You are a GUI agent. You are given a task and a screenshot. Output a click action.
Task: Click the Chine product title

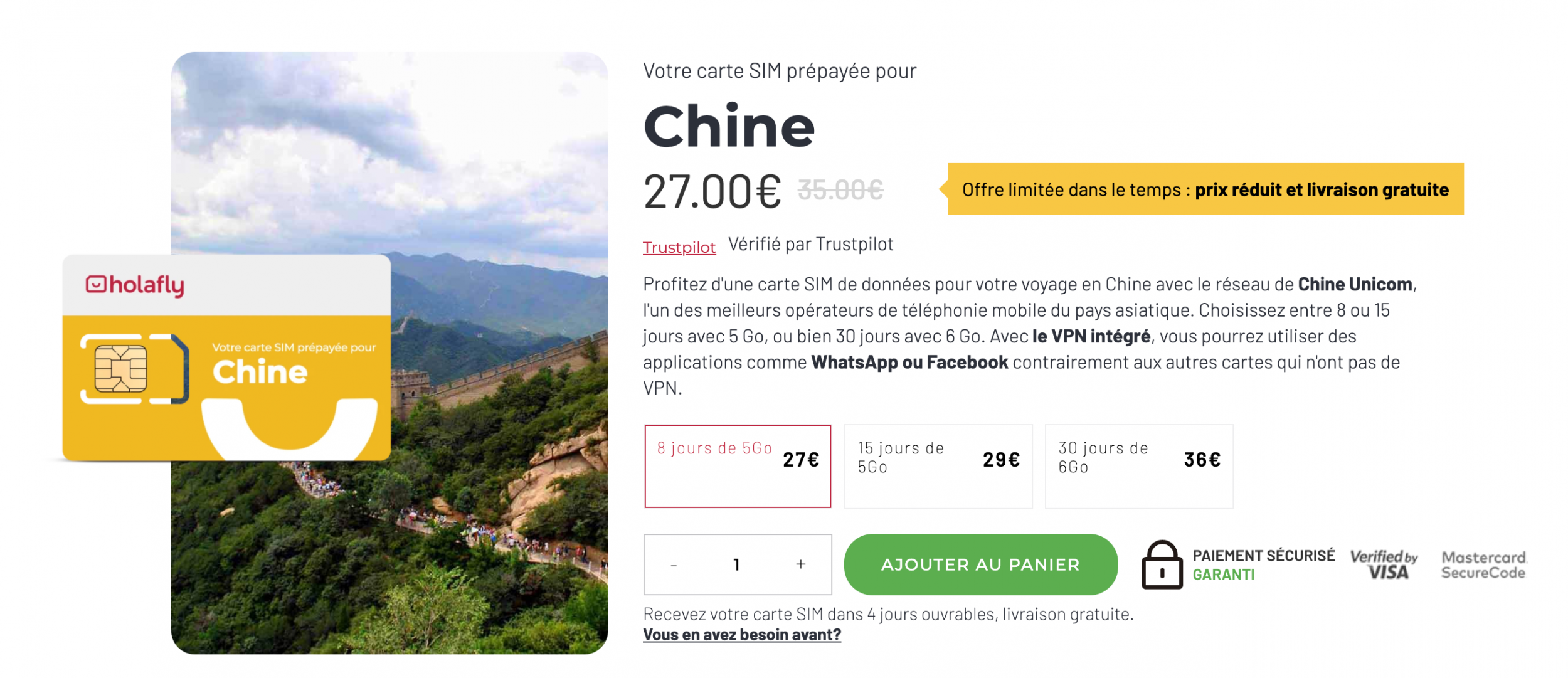coord(729,127)
